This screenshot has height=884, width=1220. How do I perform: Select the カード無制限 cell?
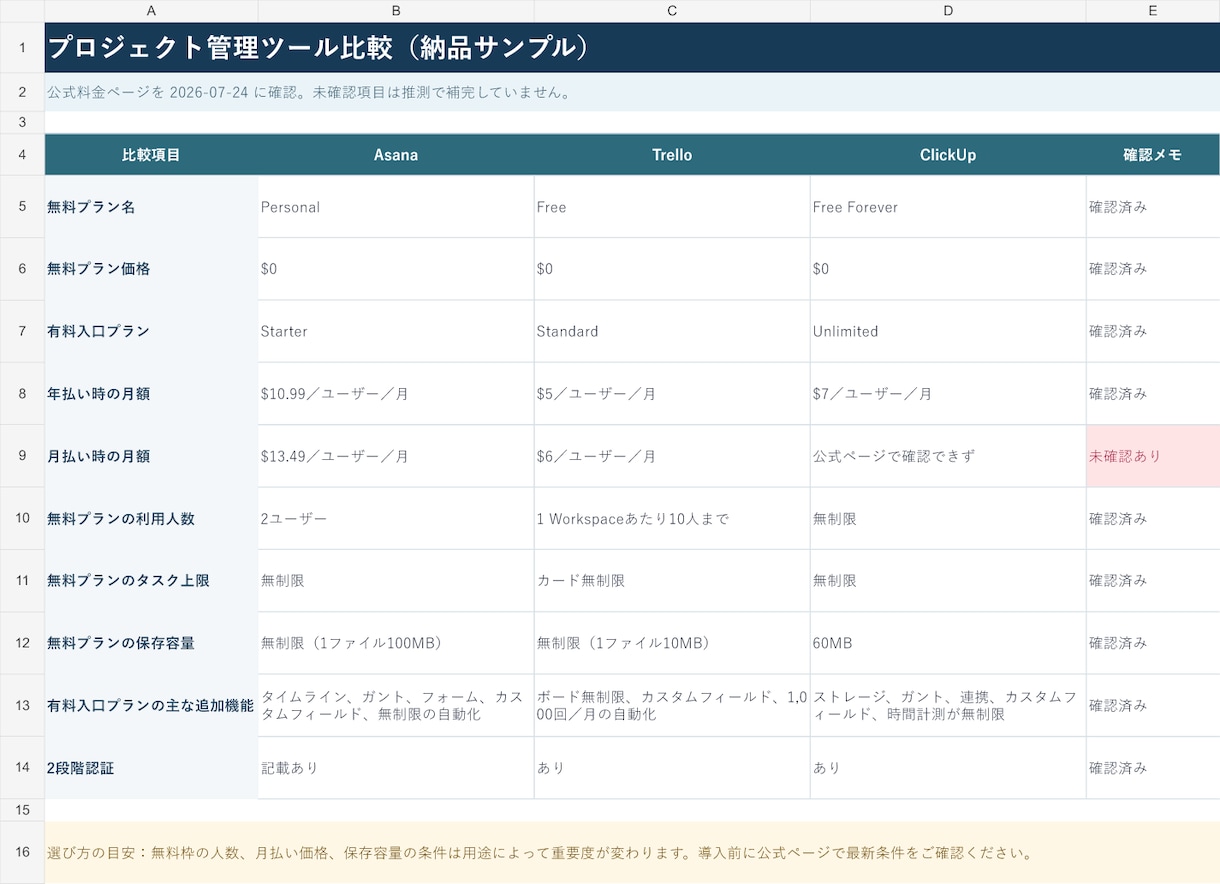click(672, 580)
